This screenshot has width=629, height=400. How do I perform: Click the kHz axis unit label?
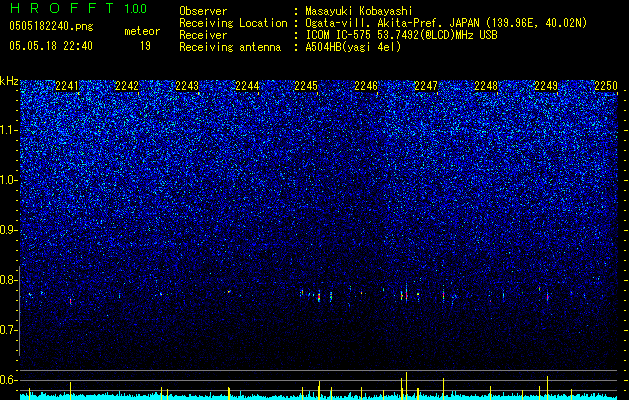point(10,81)
